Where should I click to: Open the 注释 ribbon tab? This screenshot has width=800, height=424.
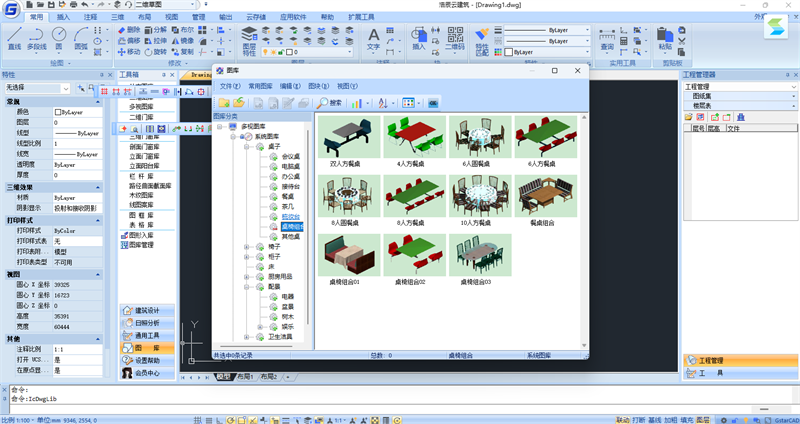pos(90,17)
